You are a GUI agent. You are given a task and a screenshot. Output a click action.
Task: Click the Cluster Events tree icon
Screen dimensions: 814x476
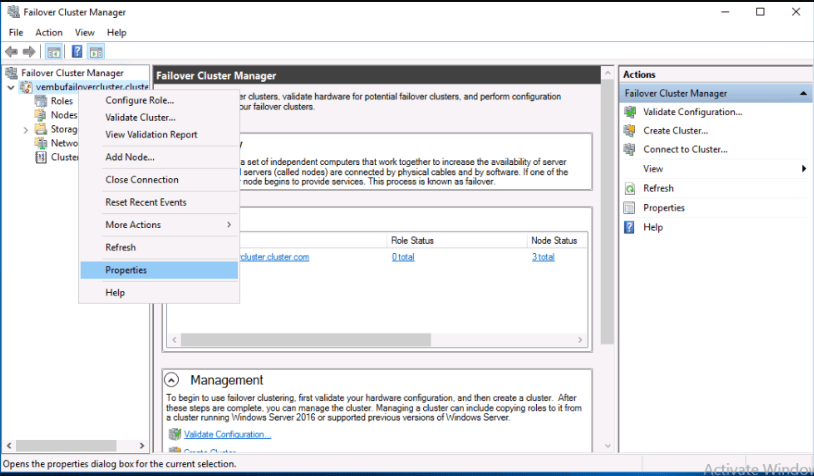tap(40, 157)
